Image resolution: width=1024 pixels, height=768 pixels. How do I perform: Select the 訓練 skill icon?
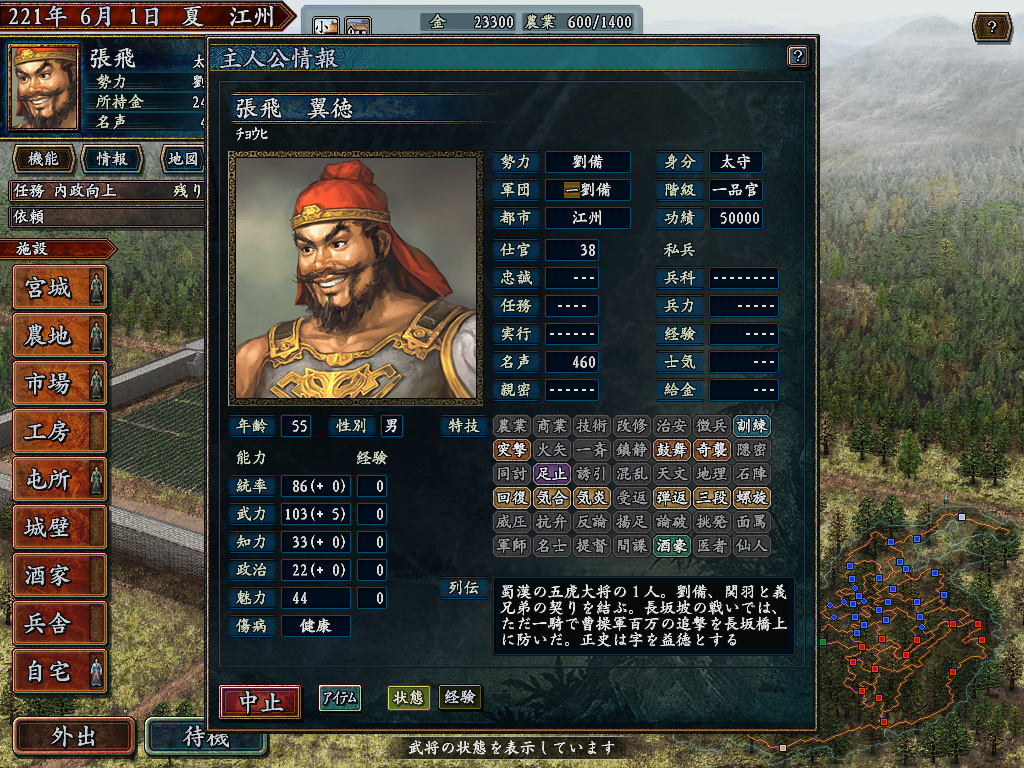[751, 426]
